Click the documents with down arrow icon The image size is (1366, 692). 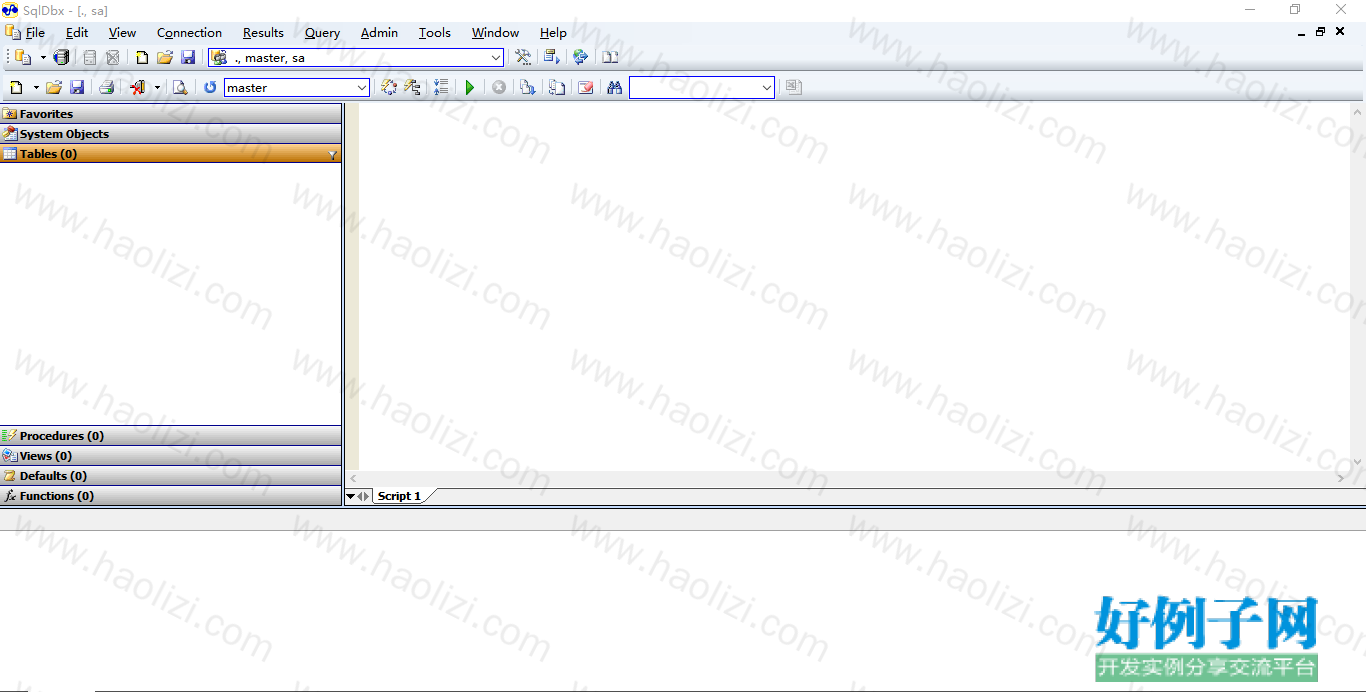coord(528,88)
